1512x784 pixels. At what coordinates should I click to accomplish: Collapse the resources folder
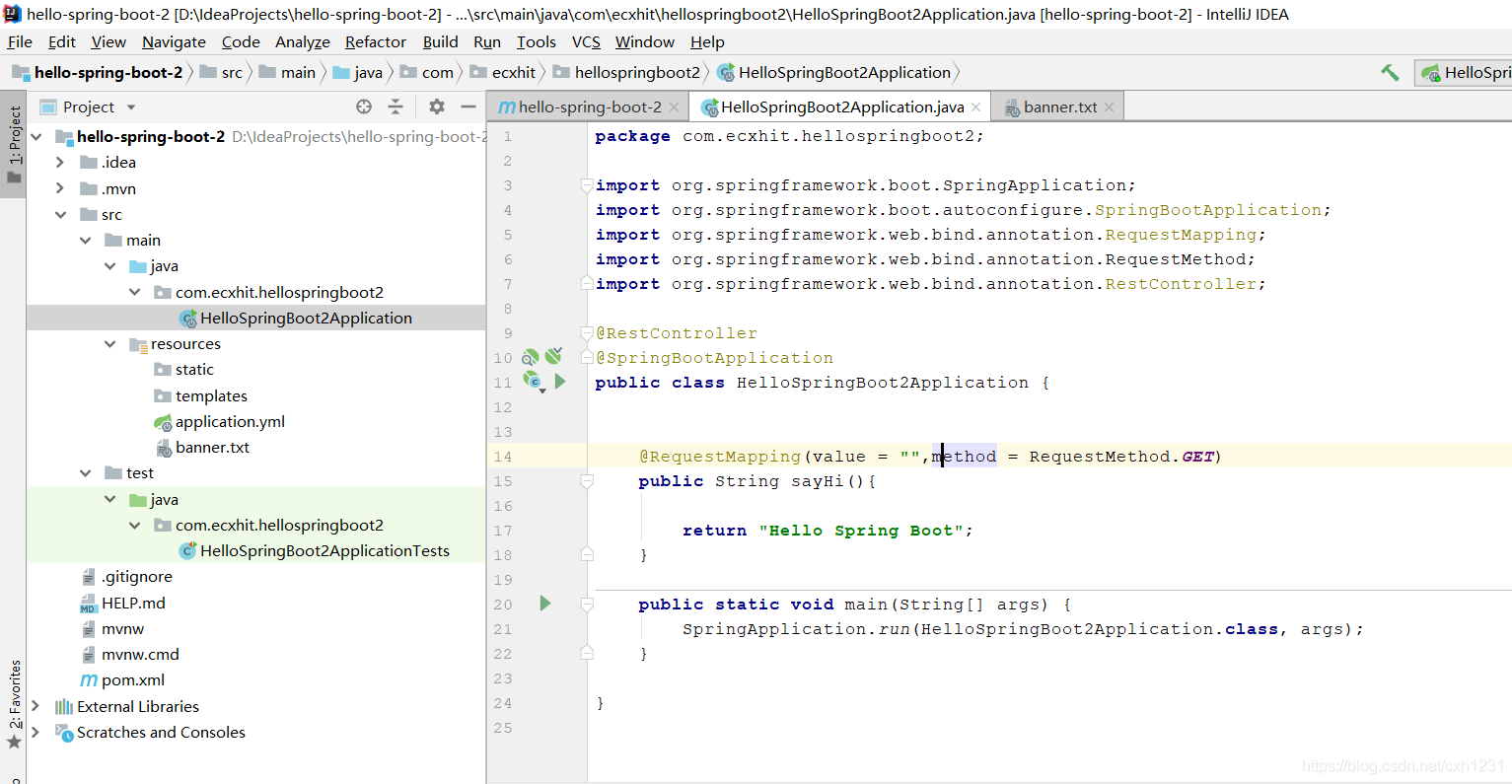109,343
